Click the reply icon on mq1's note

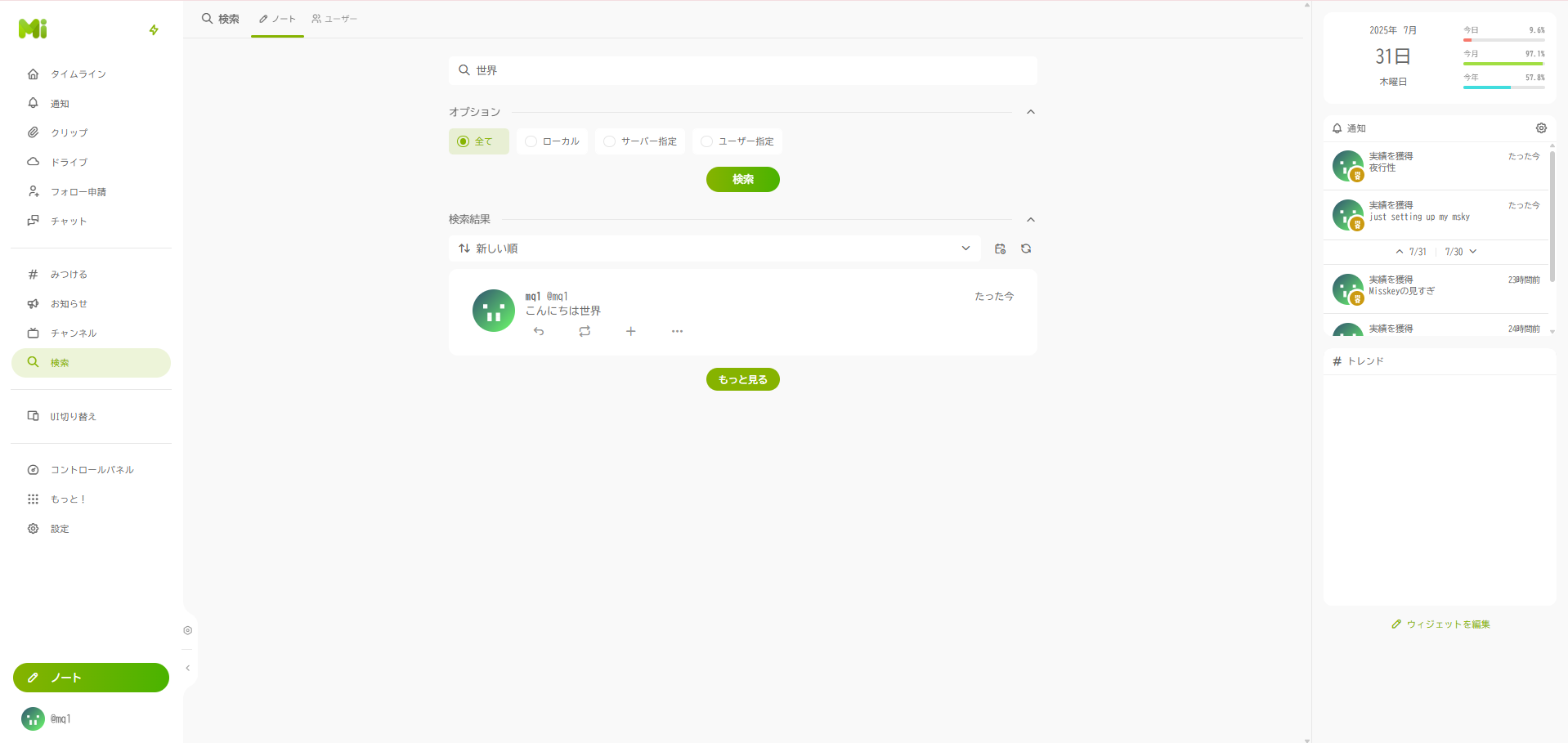click(x=539, y=331)
